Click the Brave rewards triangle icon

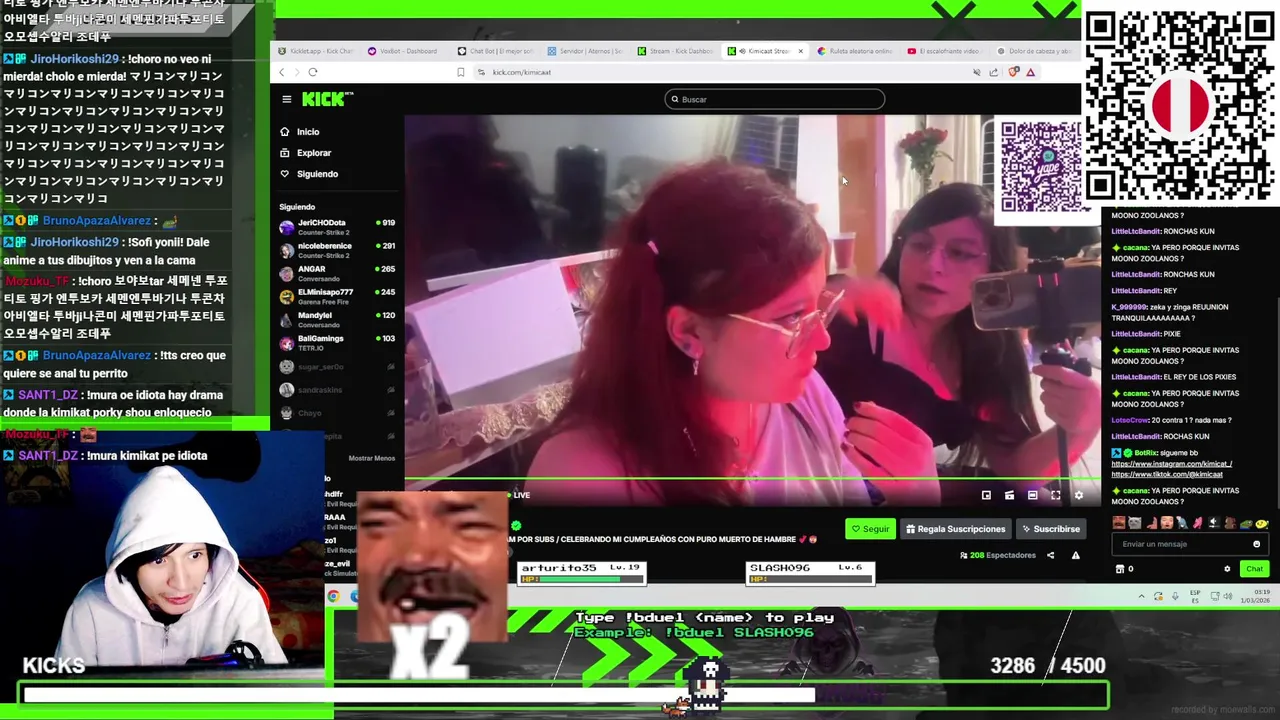click(1030, 72)
